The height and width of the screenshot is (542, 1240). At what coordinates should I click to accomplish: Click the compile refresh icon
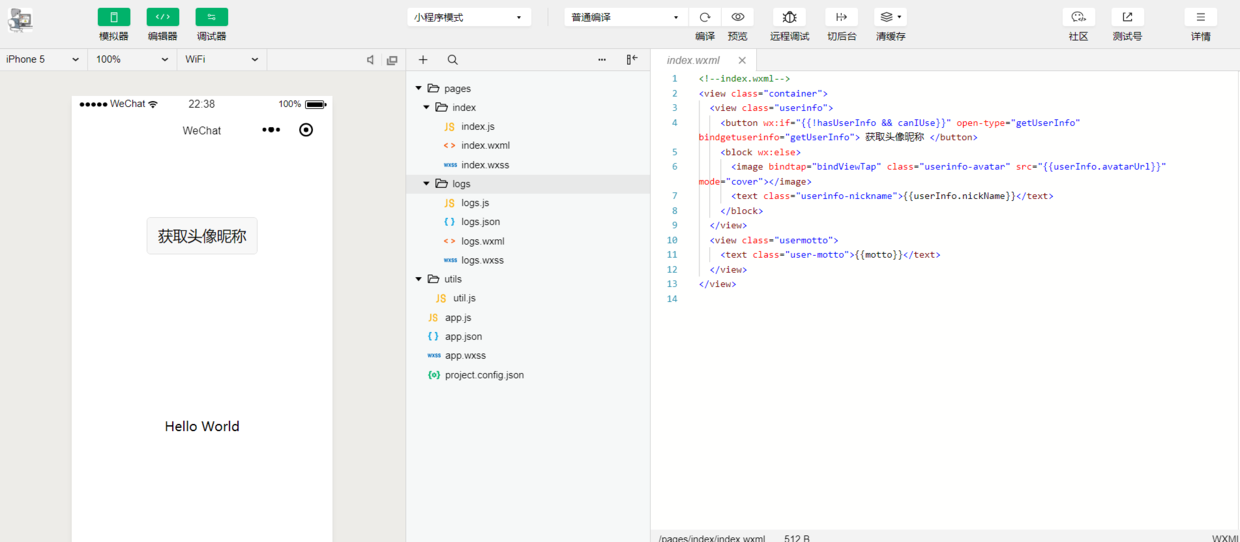[x=705, y=17]
